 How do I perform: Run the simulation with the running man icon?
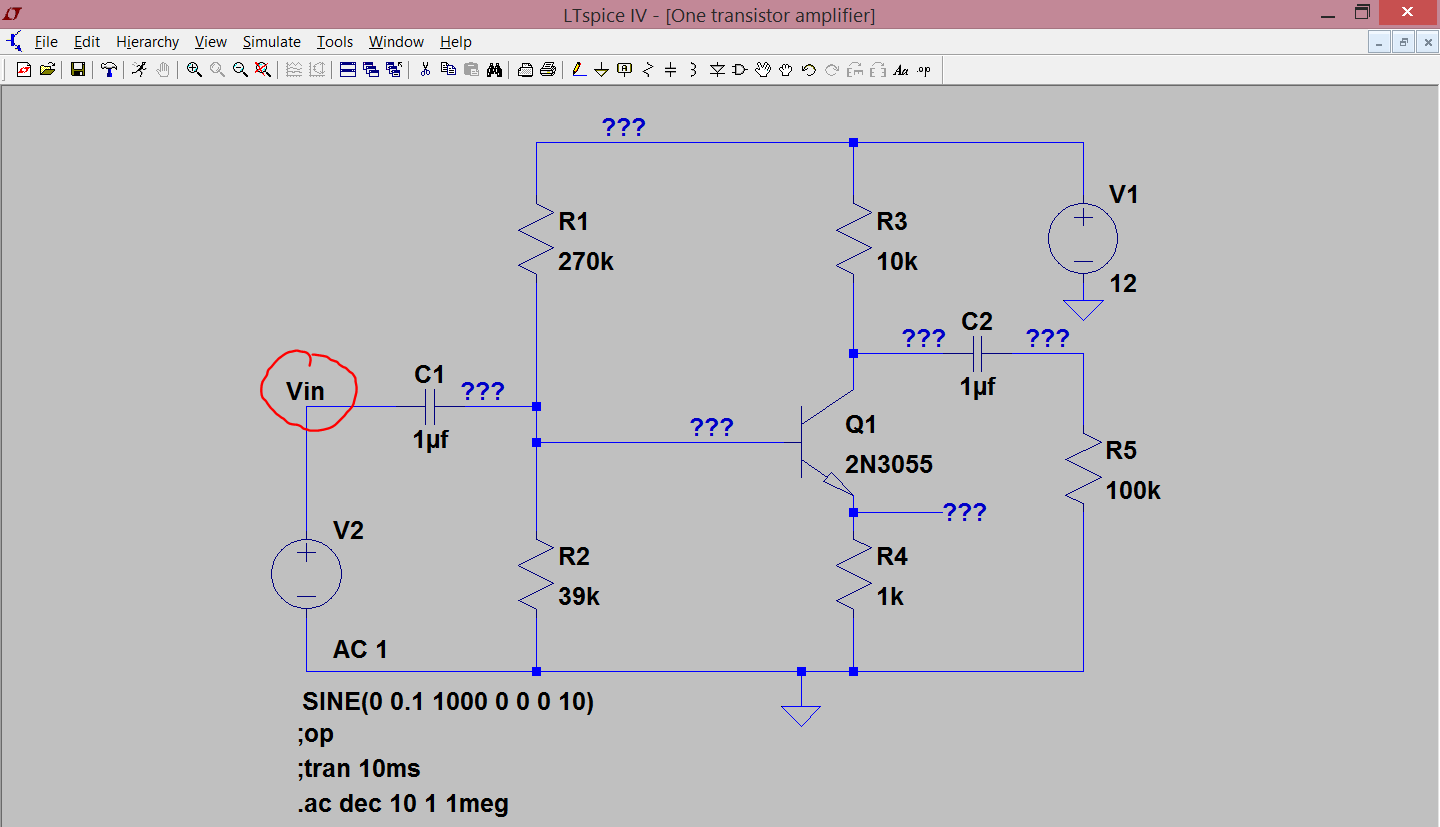139,70
